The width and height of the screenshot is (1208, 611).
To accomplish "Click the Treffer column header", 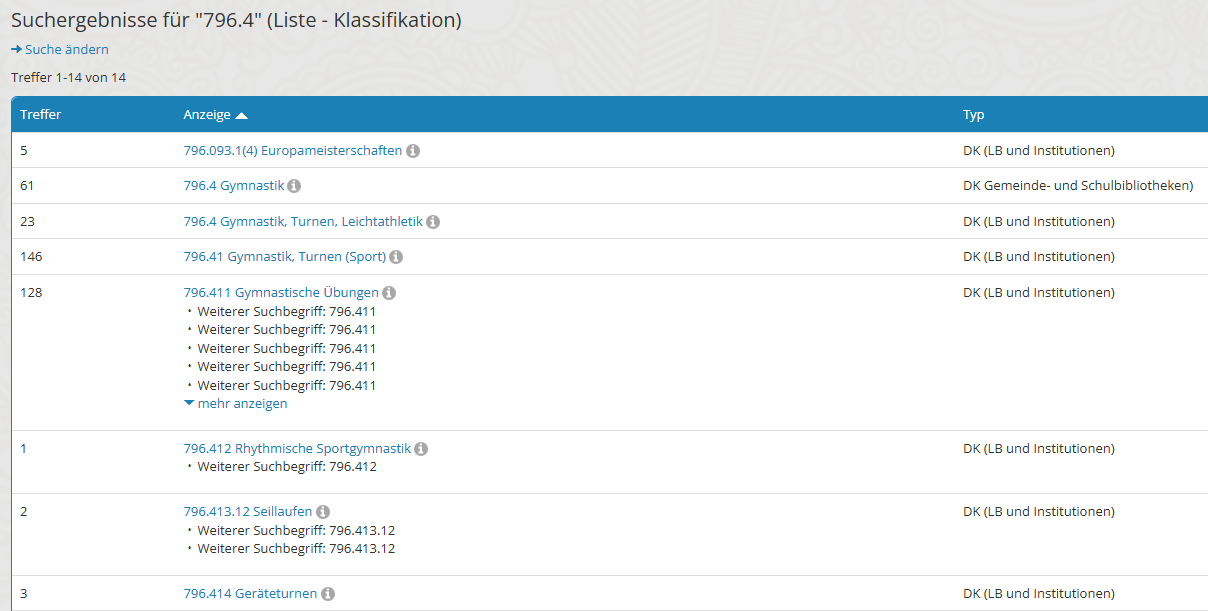I will click(x=41, y=115).
